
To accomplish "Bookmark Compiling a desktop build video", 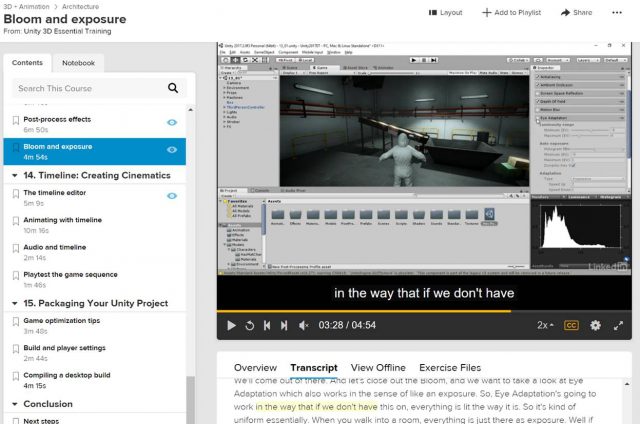I will [16, 376].
